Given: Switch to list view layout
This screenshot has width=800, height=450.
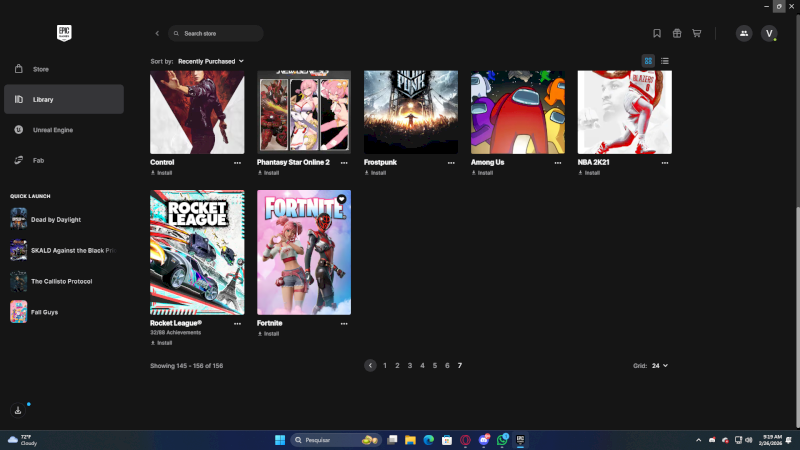Looking at the screenshot, I should pos(664,61).
